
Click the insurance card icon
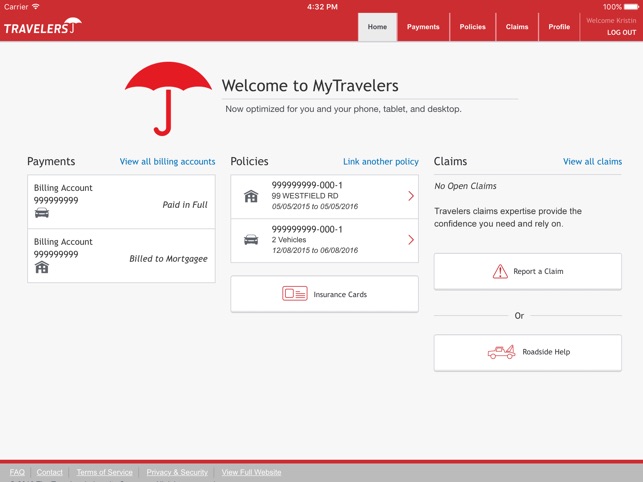[294, 294]
